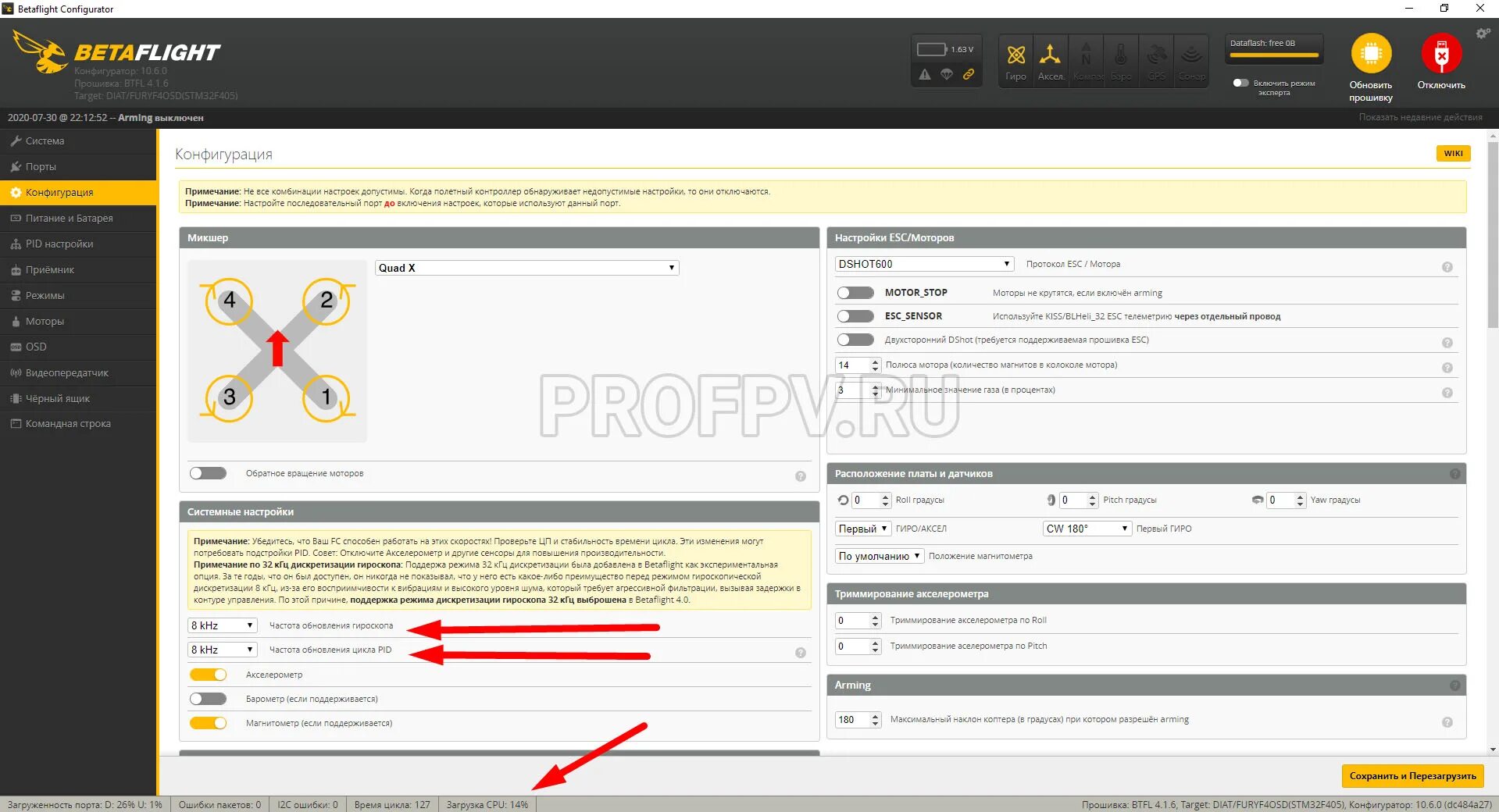Open the Приёмник tab
This screenshot has height=812, width=1499.
coord(78,270)
